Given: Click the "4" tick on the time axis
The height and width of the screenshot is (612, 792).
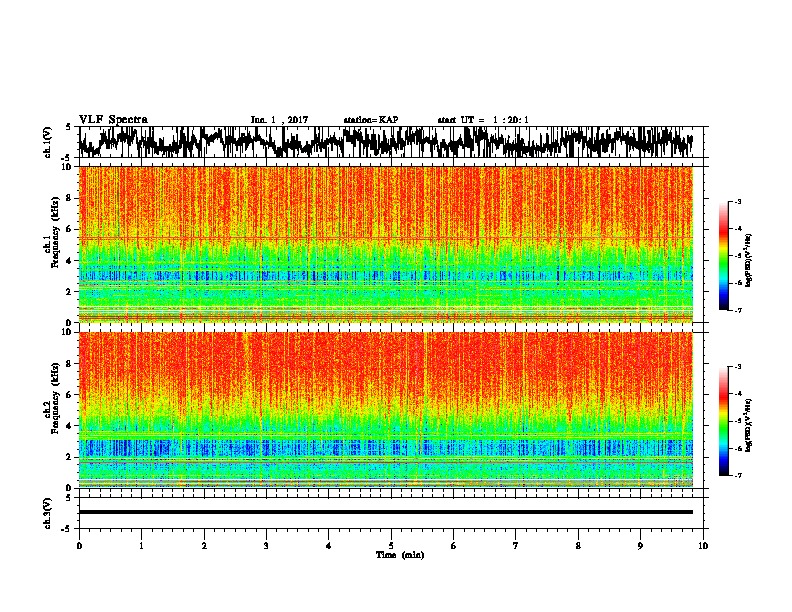Looking at the screenshot, I should (328, 546).
